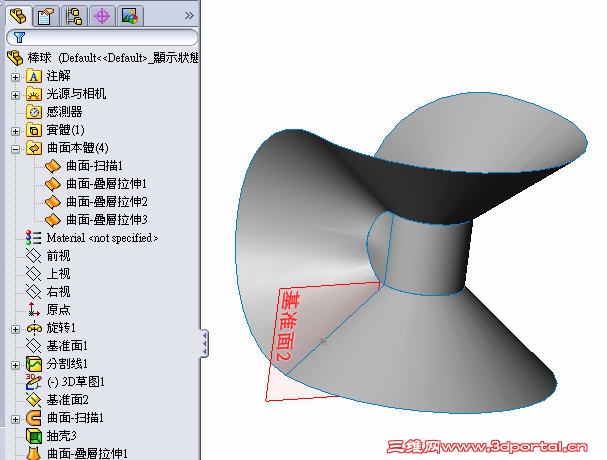The width and height of the screenshot is (607, 460).
Task: Select the cylindrical neck surface of model
Action: 428,257
